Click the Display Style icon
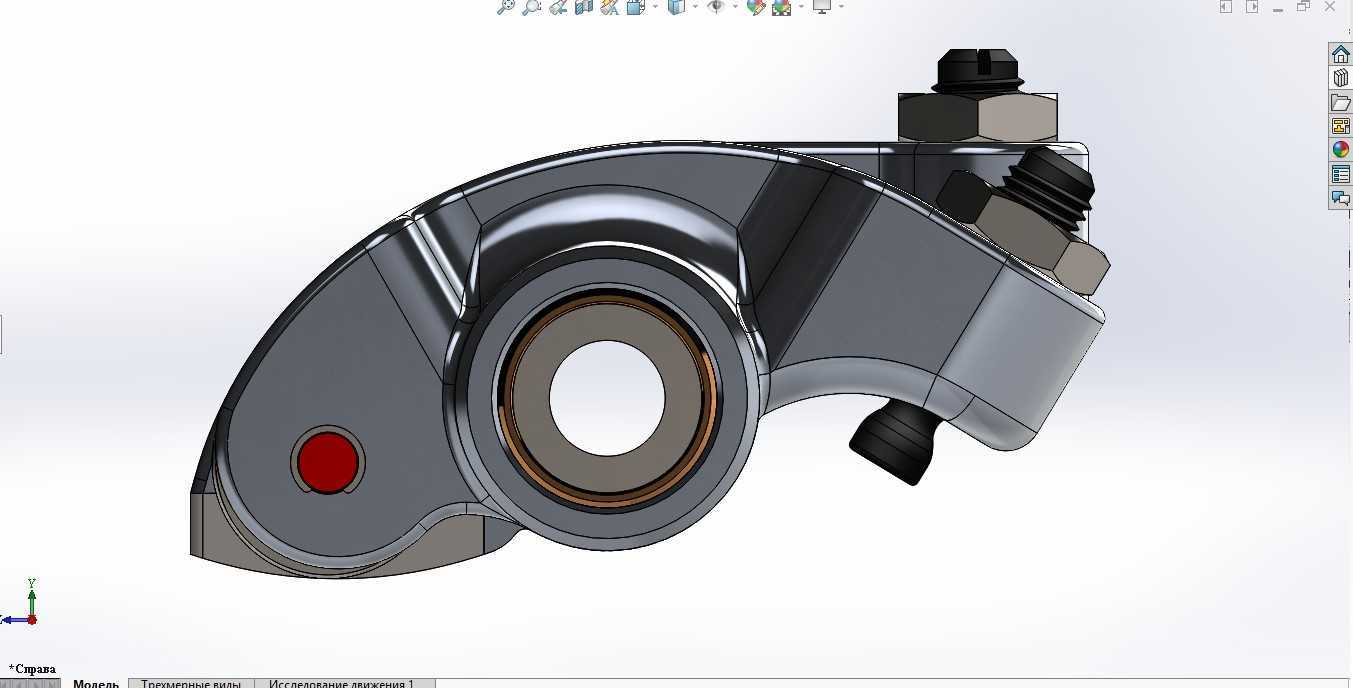1353x688 pixels. (677, 6)
